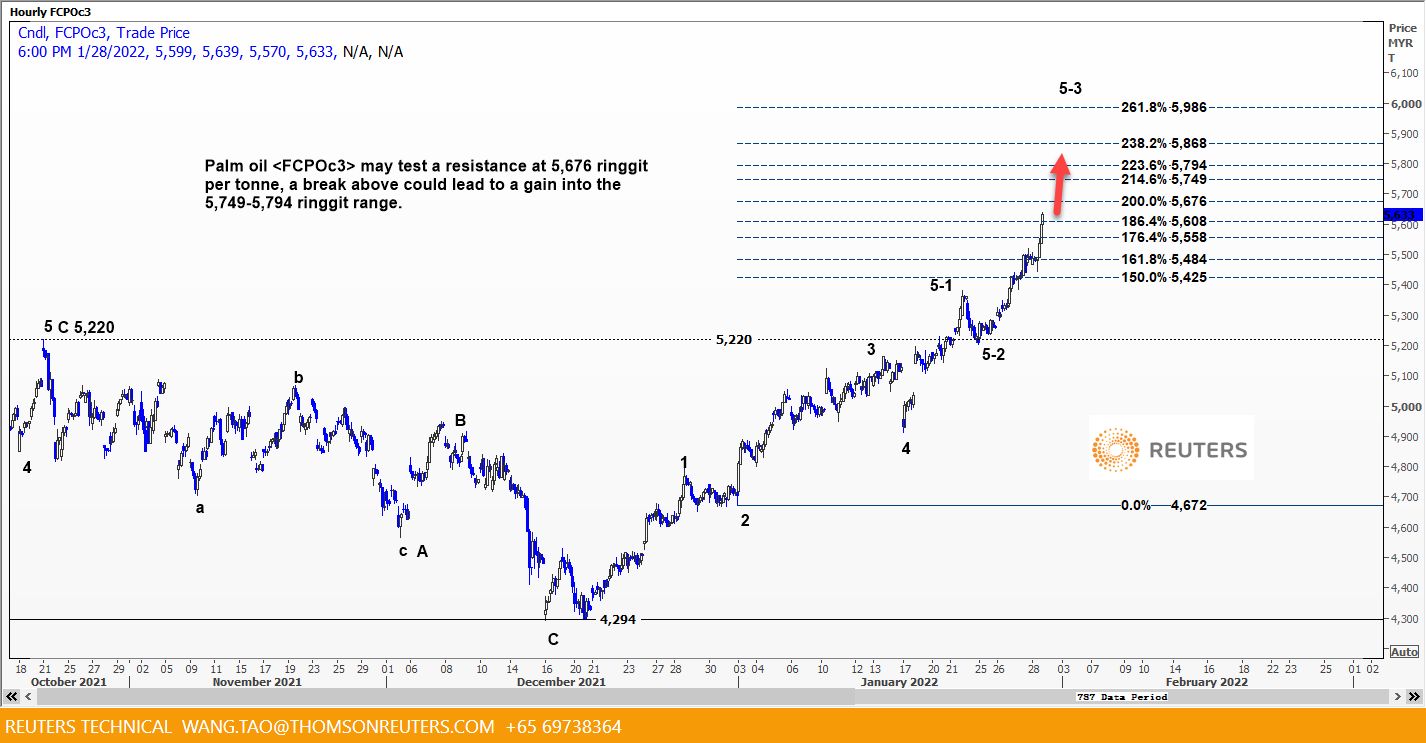Click the Cndl, FCPOc3, Trade Price legend line
The width and height of the screenshot is (1426, 743).
(104, 33)
